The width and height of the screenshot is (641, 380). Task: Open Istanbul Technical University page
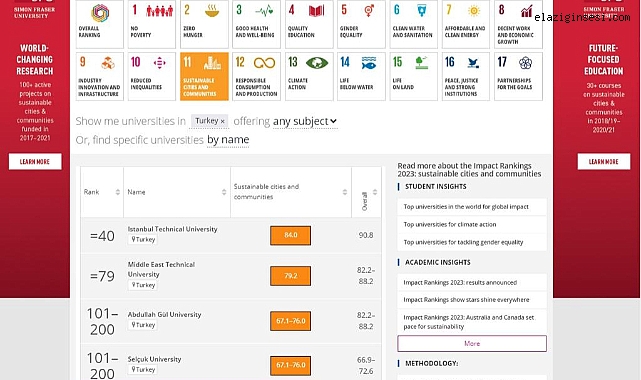[x=173, y=229]
